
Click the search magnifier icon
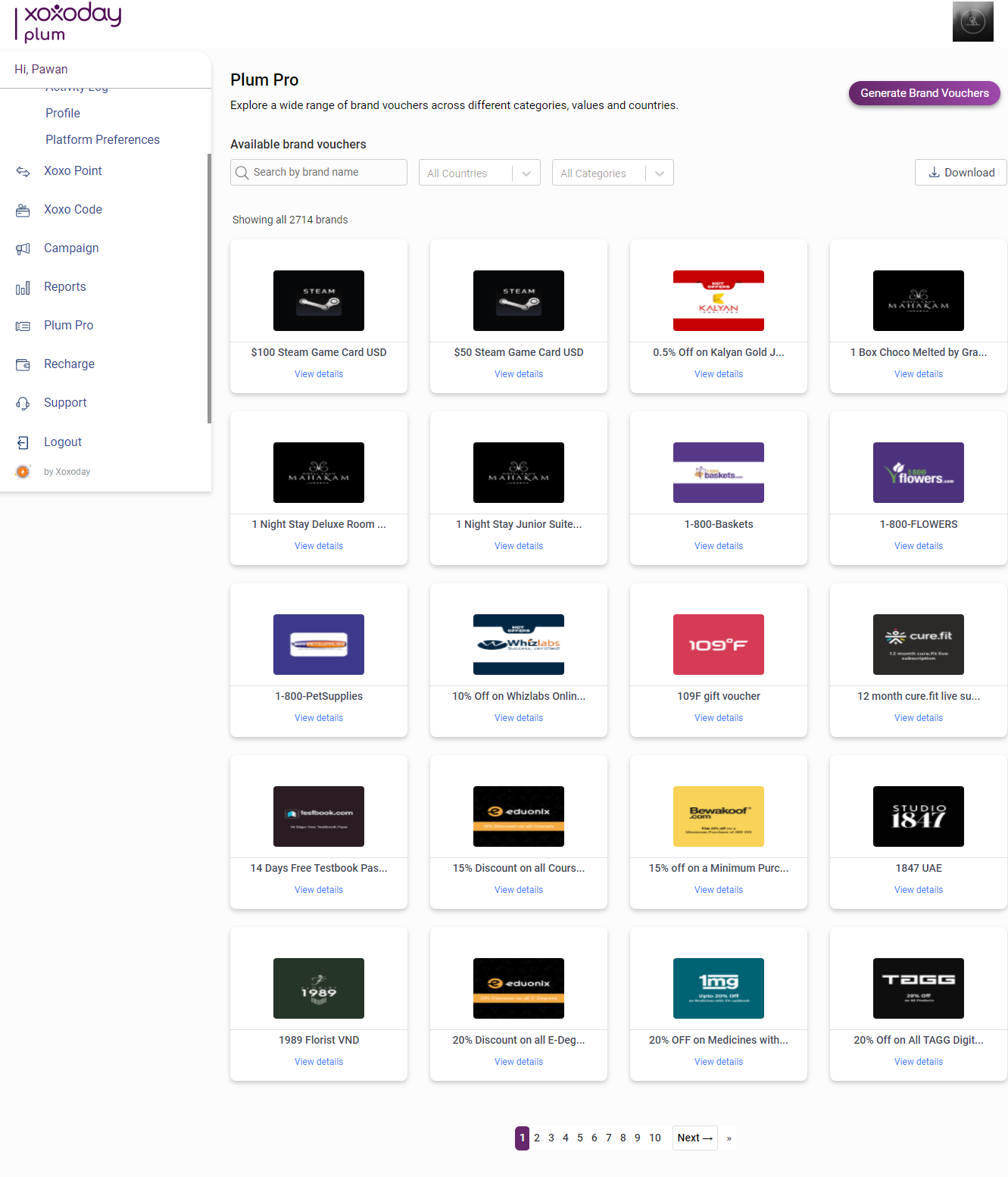click(x=242, y=173)
